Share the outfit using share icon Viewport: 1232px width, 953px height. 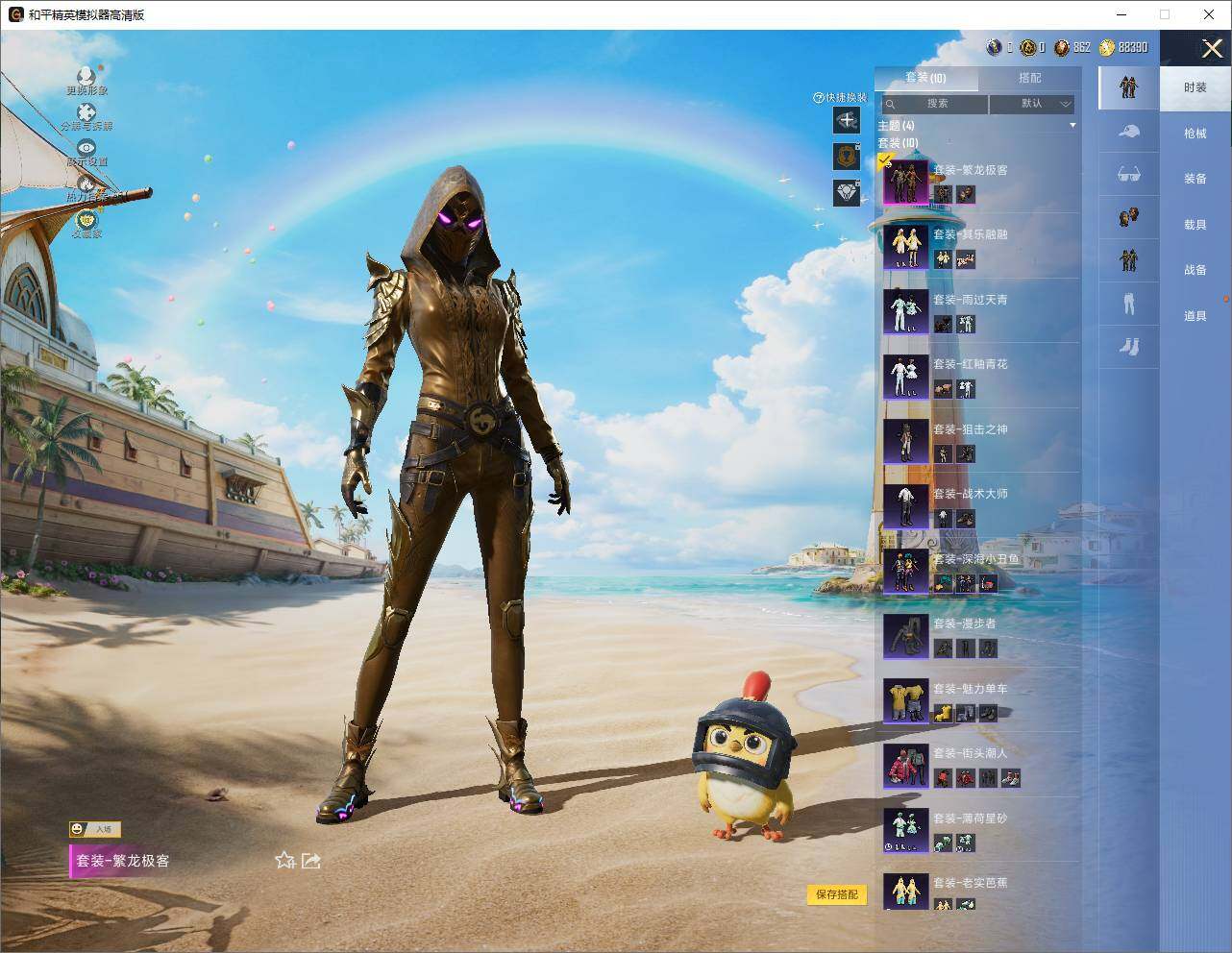311,861
